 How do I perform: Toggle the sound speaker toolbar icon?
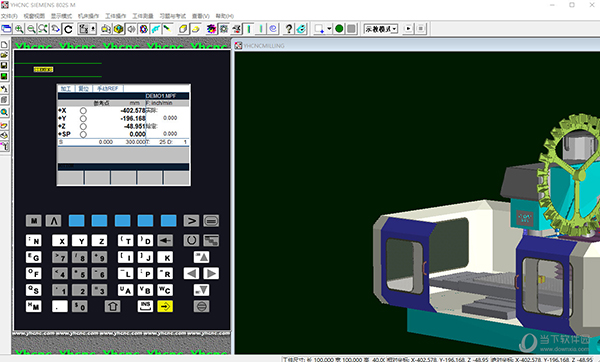[131, 29]
